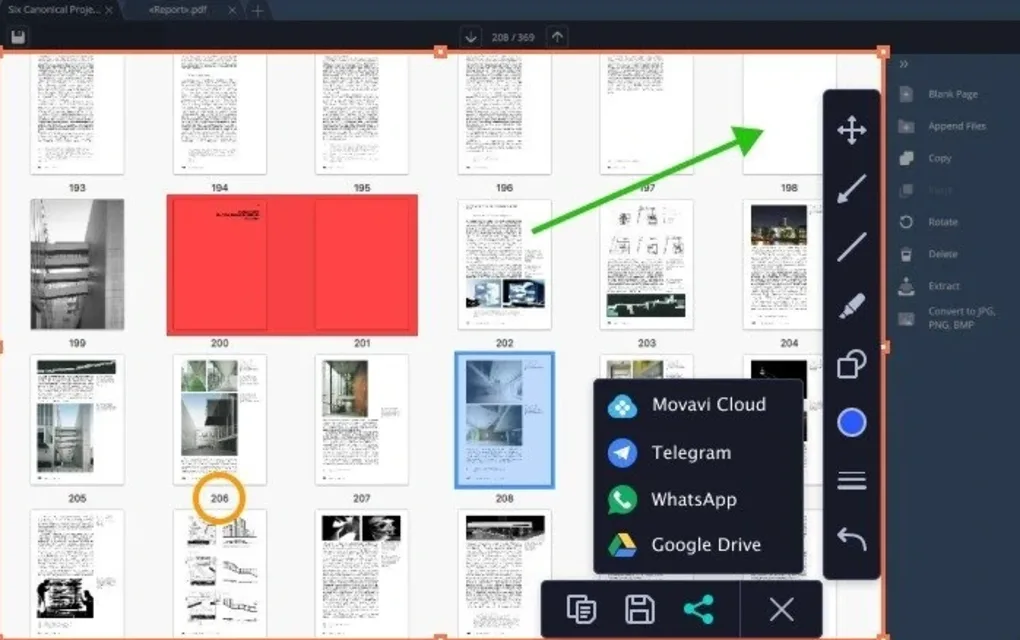Change annotation color with the blue swatch
Screen dimensions: 1020x640
851,421
